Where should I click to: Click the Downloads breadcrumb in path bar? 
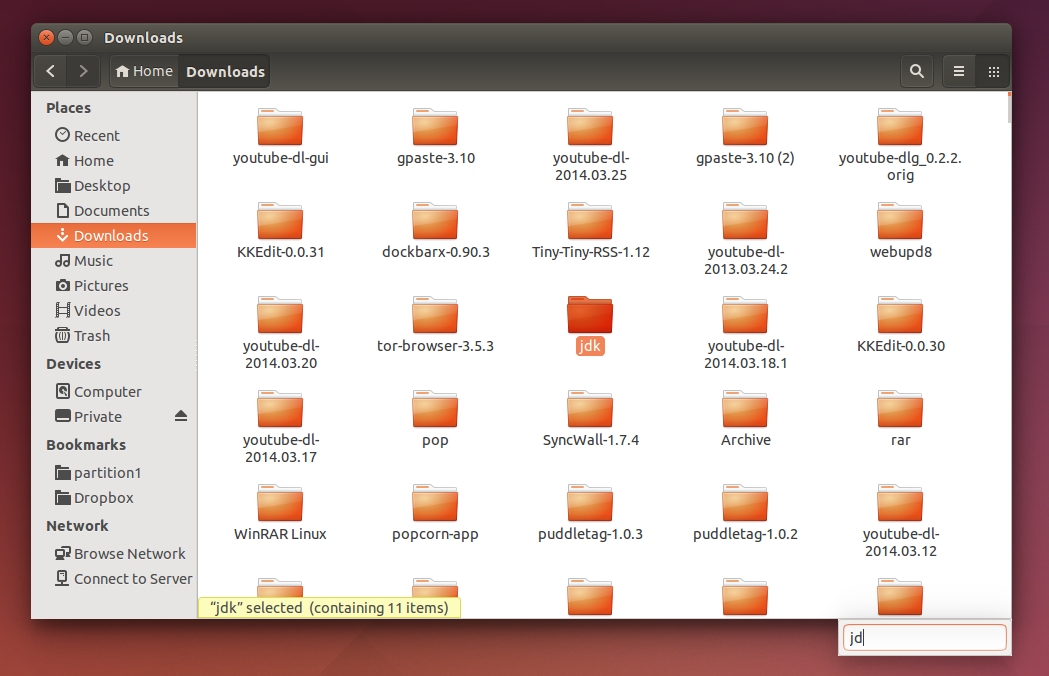point(224,71)
